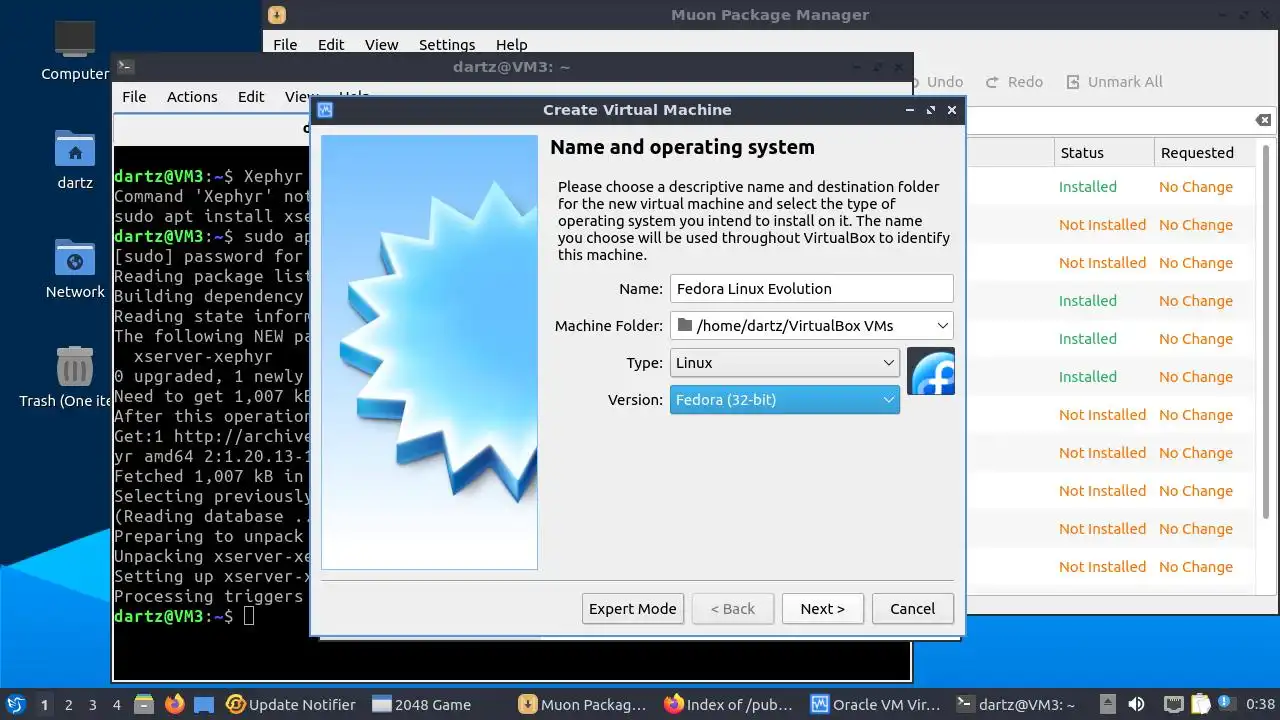Switch to Firefox 'Index of /pub' taskbar entry
The image size is (1280, 720).
728,704
